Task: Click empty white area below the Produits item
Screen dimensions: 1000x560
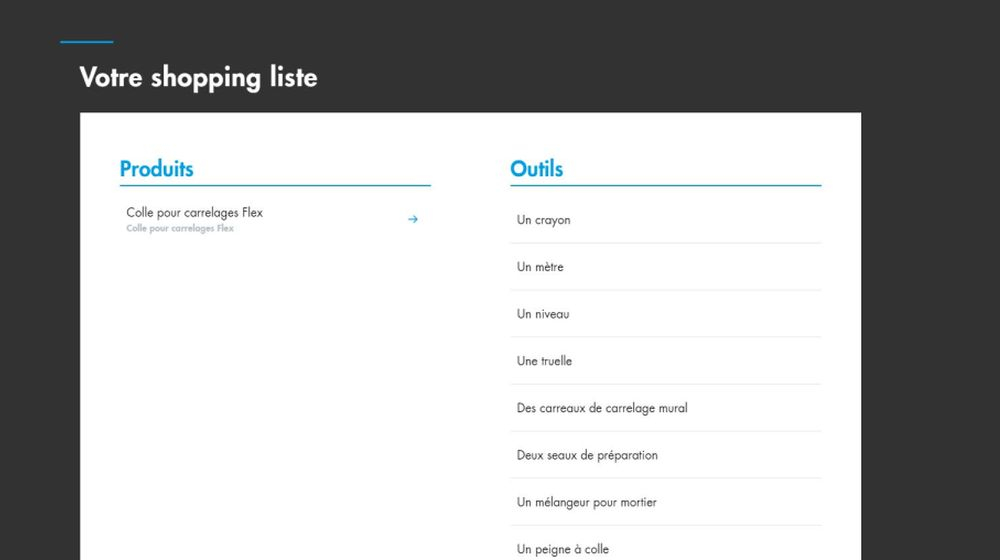Action: [275, 400]
